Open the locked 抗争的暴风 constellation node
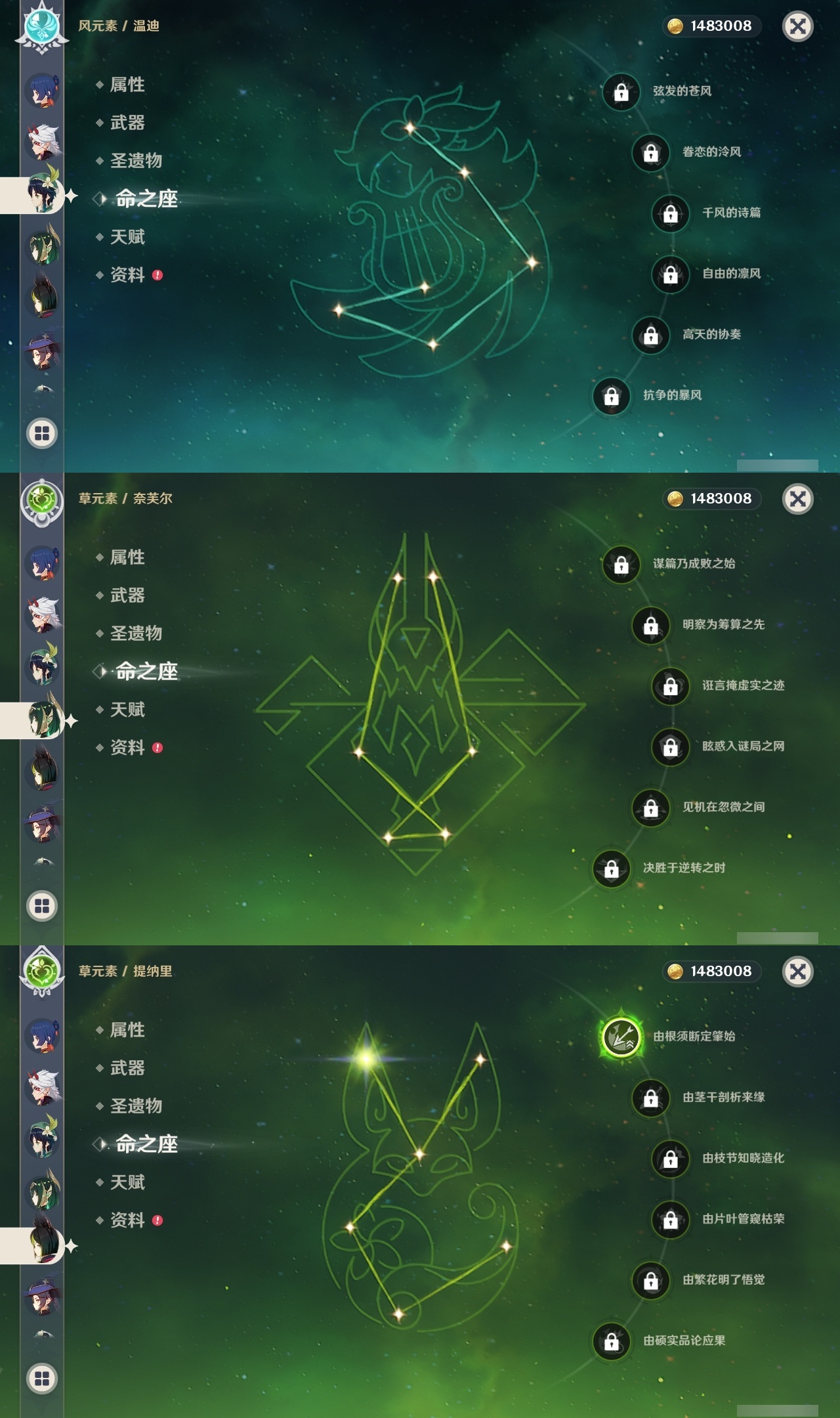The image size is (840, 1418). (611, 396)
